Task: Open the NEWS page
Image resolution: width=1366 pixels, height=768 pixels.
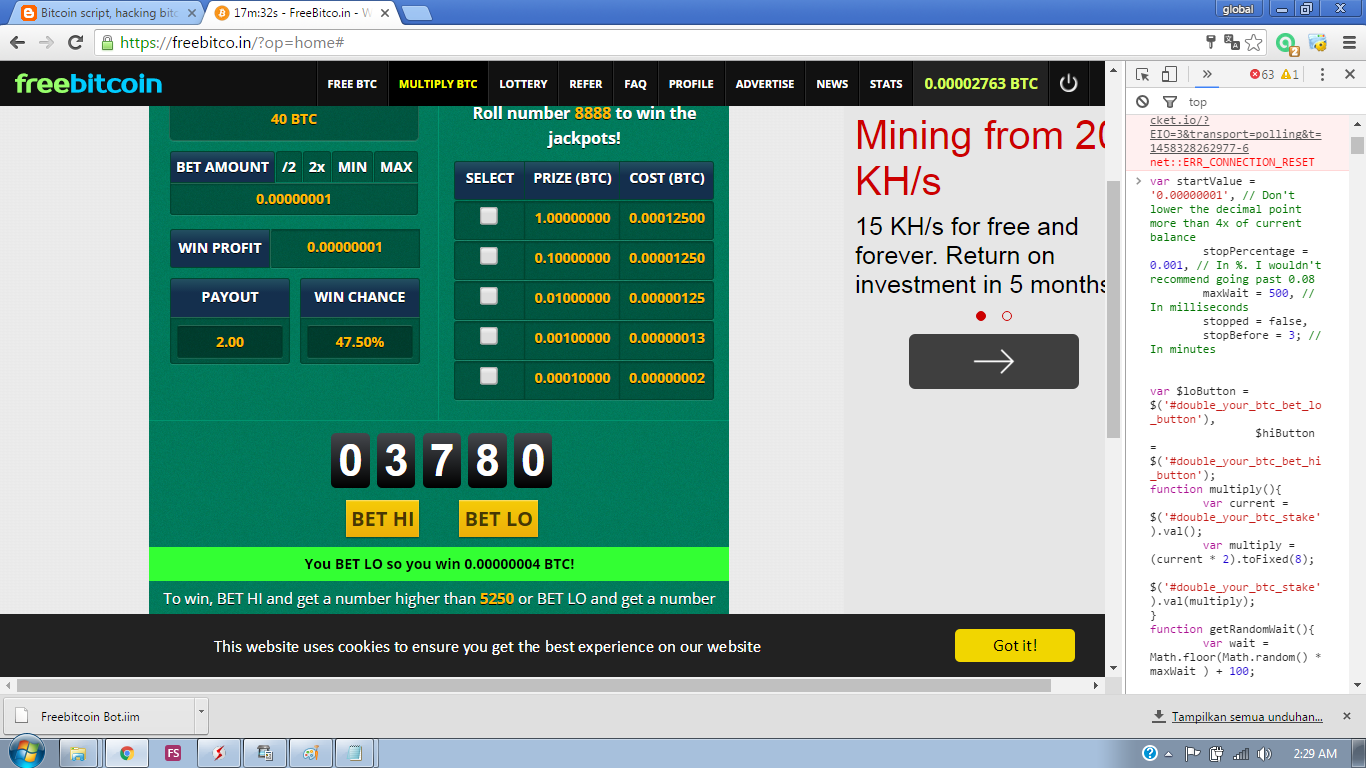Action: [832, 84]
